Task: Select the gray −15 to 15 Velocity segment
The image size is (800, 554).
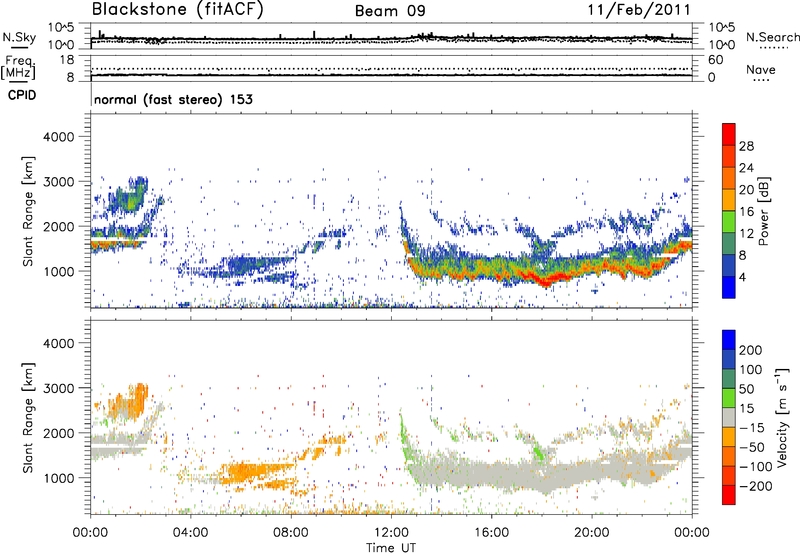Action: click(x=729, y=417)
